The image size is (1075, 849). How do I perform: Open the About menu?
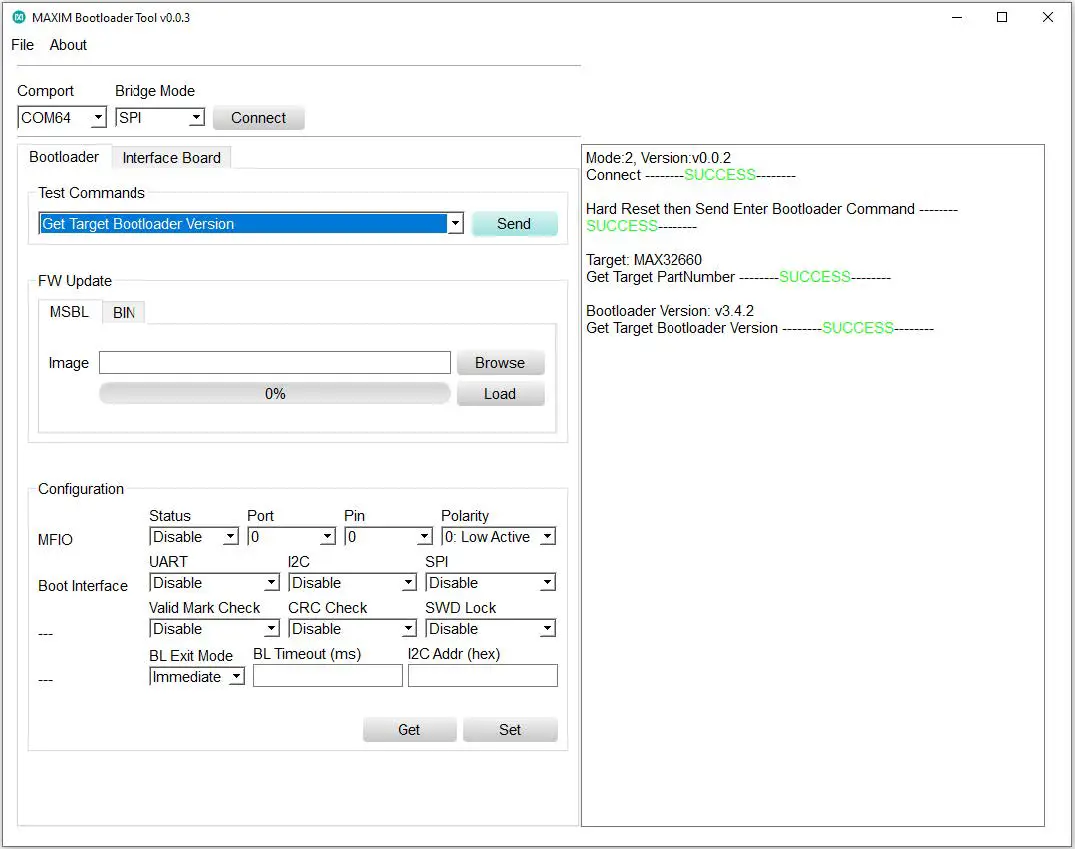[67, 44]
